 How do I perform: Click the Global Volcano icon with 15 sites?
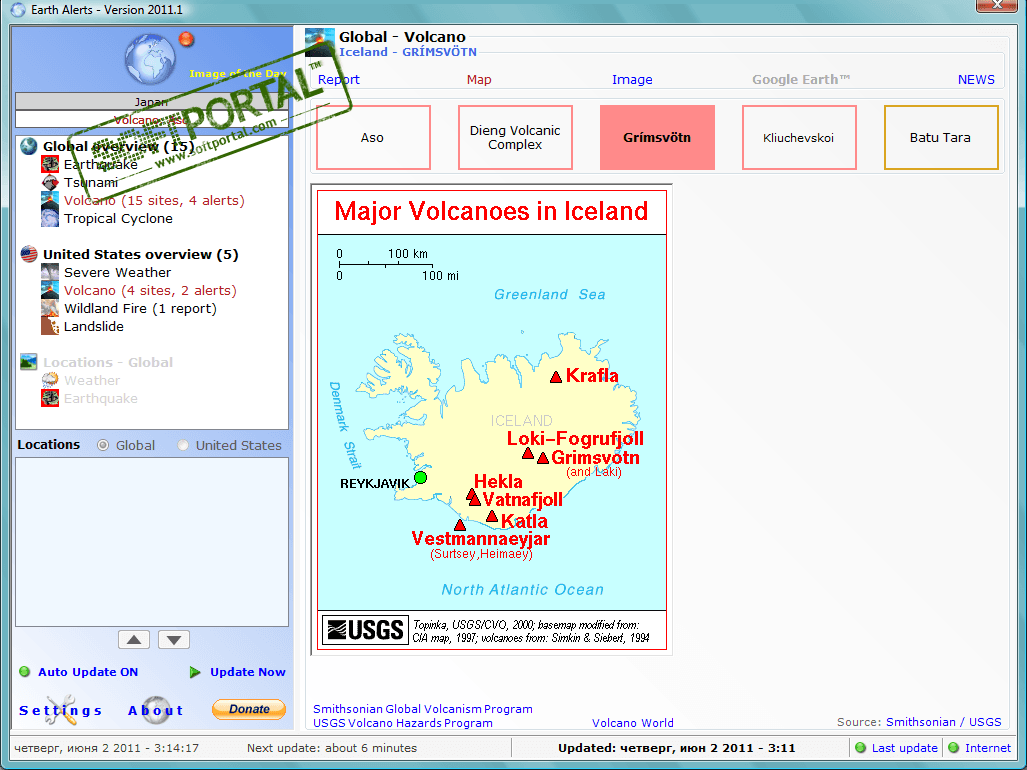[x=50, y=200]
